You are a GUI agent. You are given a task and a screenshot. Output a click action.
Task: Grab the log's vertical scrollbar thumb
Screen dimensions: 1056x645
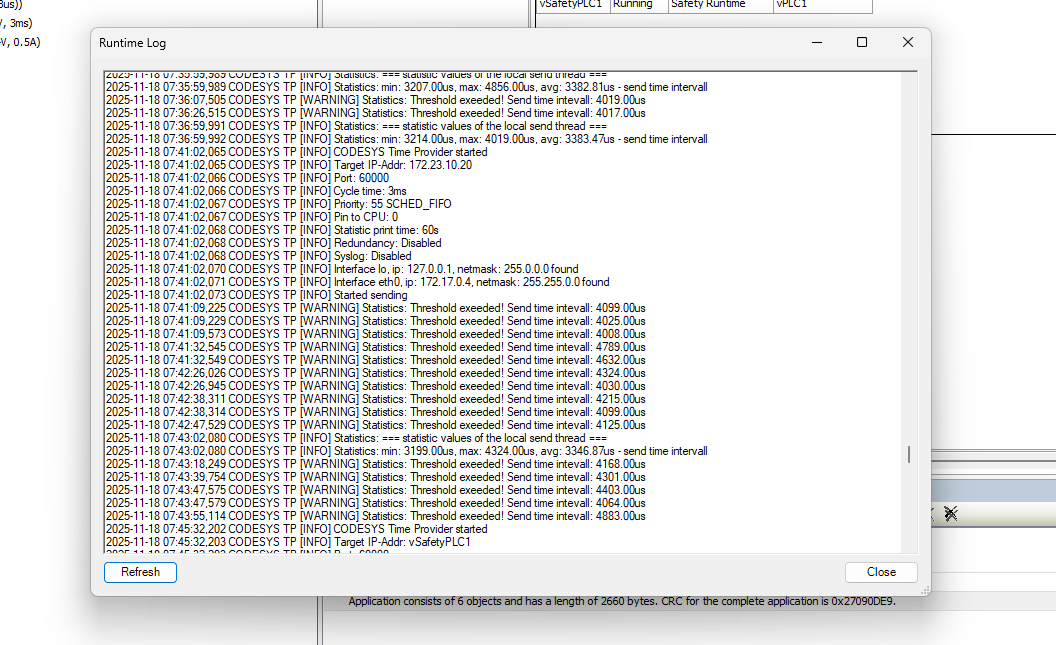(908, 455)
